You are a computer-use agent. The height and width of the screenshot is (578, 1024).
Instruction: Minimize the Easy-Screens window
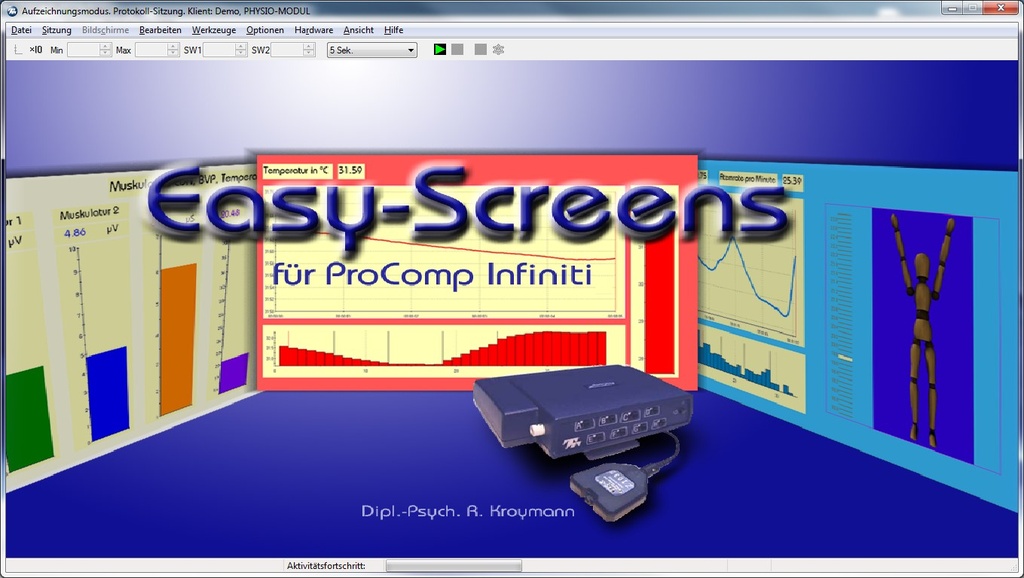click(x=952, y=8)
